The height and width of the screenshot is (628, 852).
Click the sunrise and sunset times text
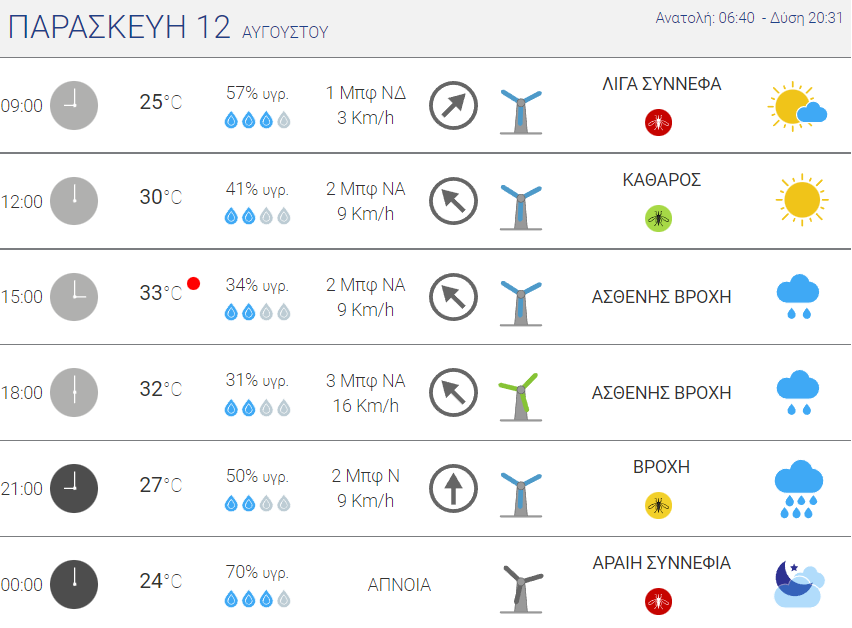(749, 18)
